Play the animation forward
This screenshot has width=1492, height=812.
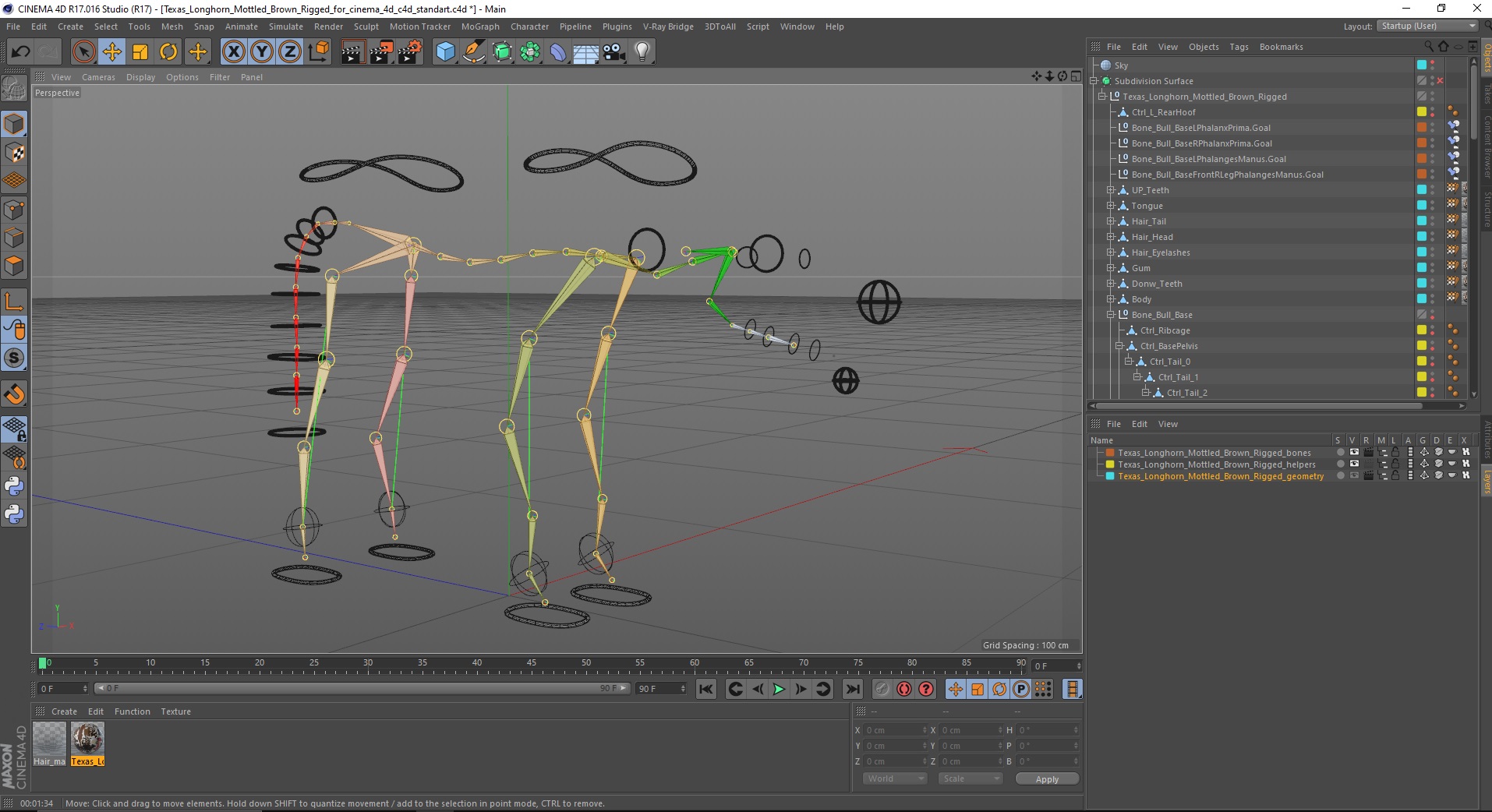tap(779, 689)
